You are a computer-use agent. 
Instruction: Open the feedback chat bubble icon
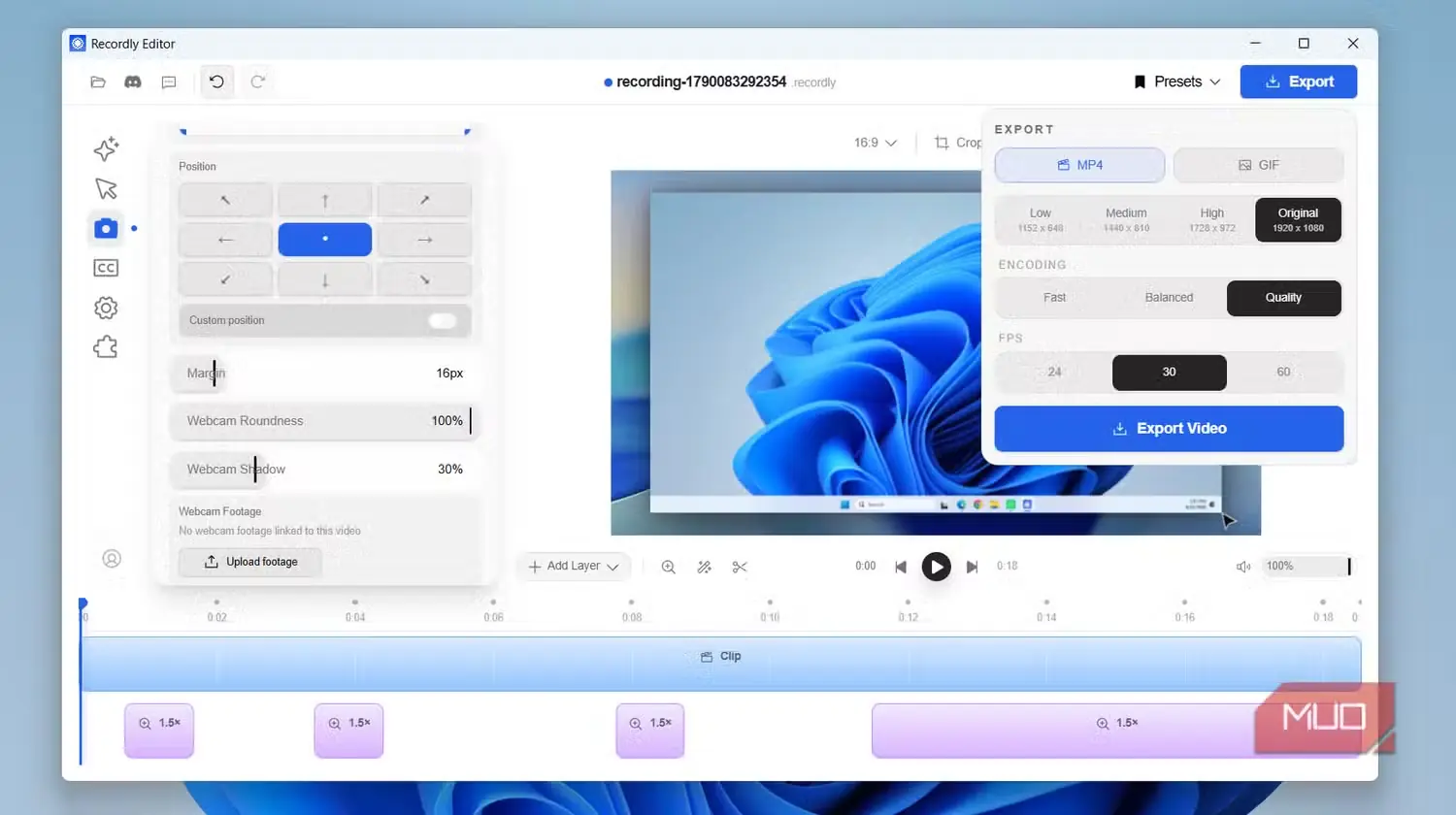tap(169, 82)
